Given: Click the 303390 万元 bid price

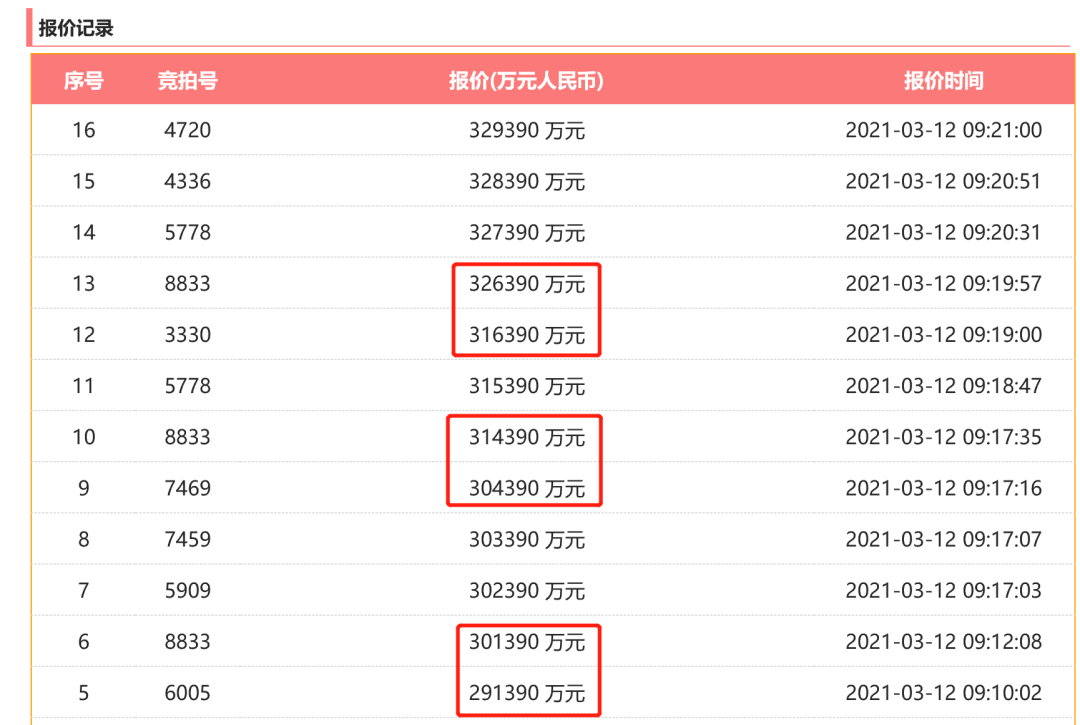Looking at the screenshot, I should [x=526, y=539].
